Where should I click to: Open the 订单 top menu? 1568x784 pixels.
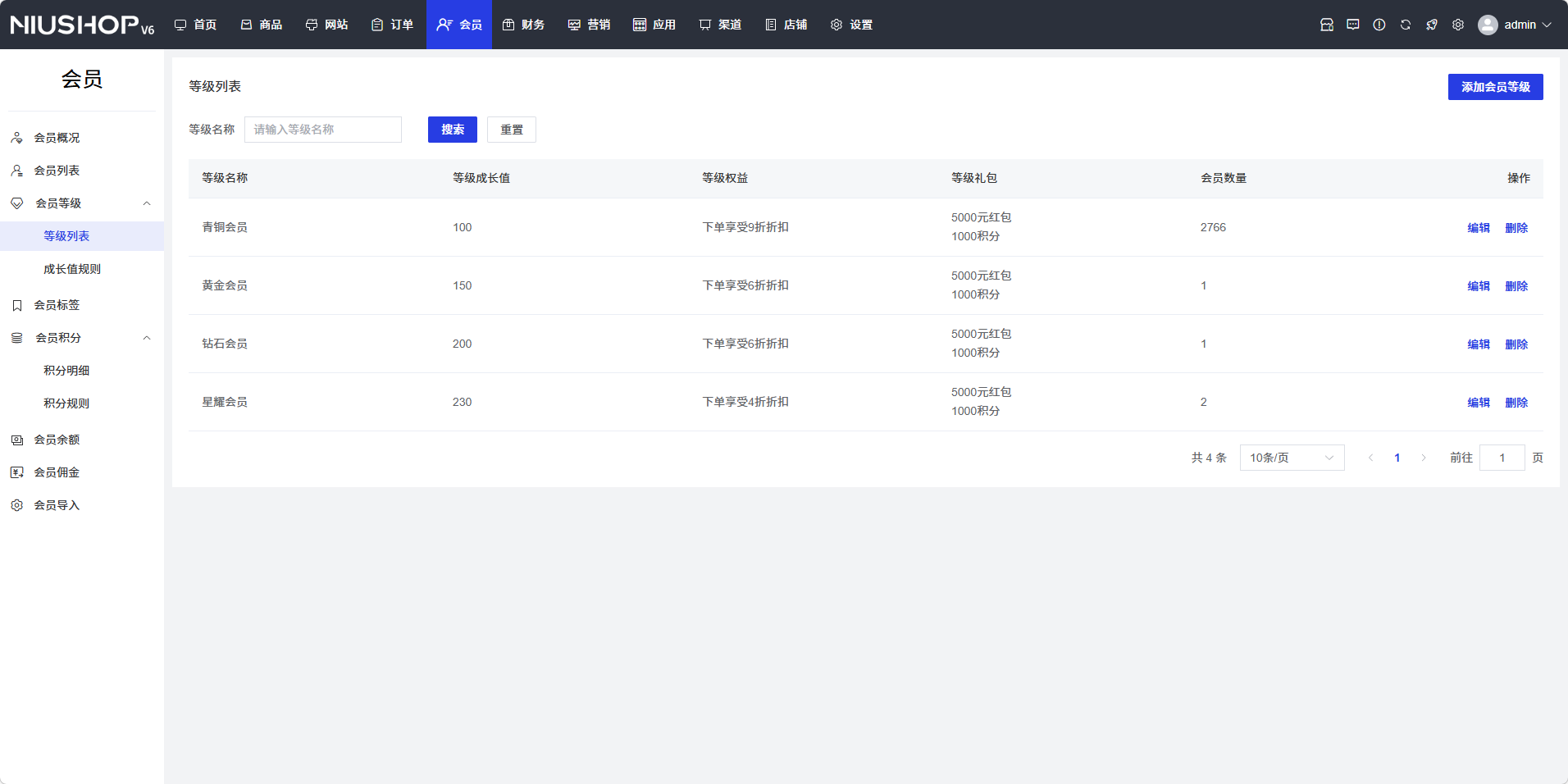click(x=393, y=25)
